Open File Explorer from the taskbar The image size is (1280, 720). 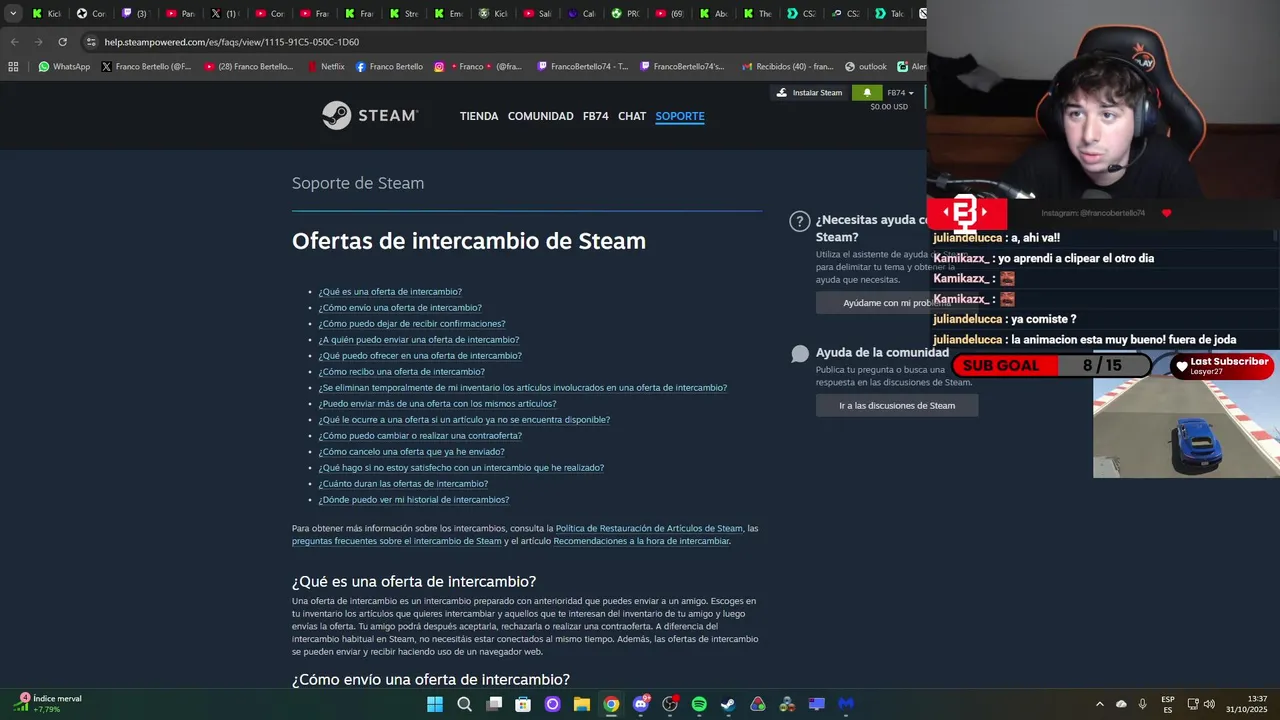pyautogui.click(x=582, y=704)
